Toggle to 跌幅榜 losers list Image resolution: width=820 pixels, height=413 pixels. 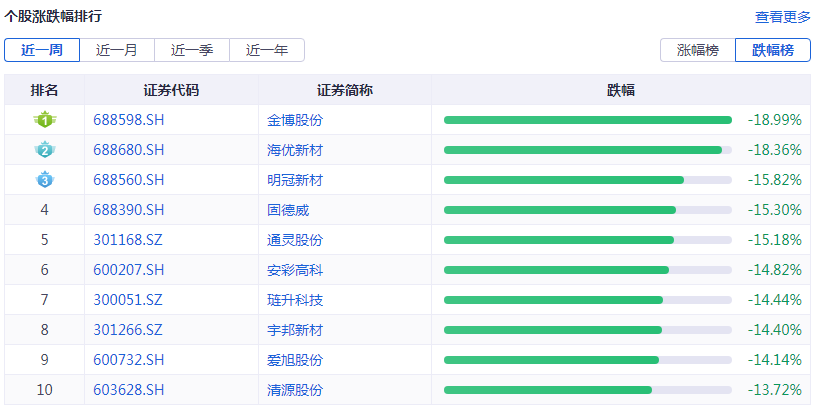coord(772,50)
